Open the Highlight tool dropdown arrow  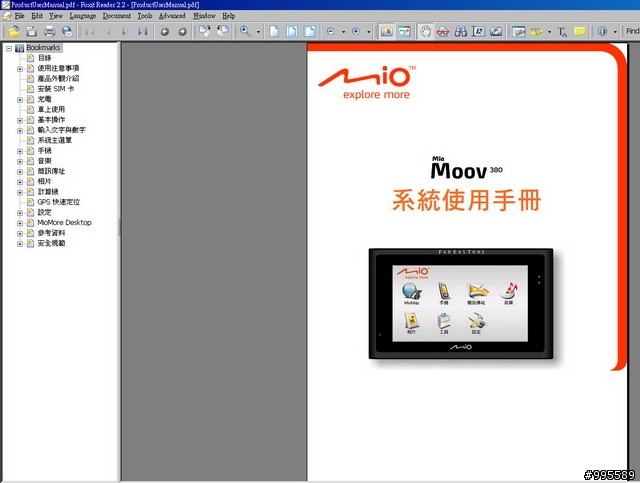pos(549,32)
